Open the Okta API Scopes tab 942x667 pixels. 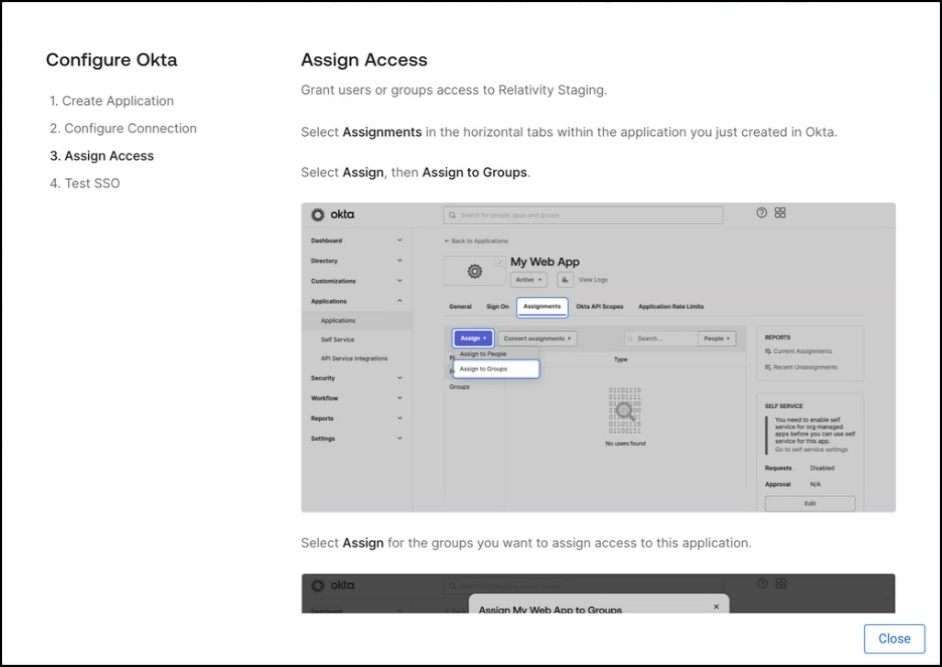point(600,306)
